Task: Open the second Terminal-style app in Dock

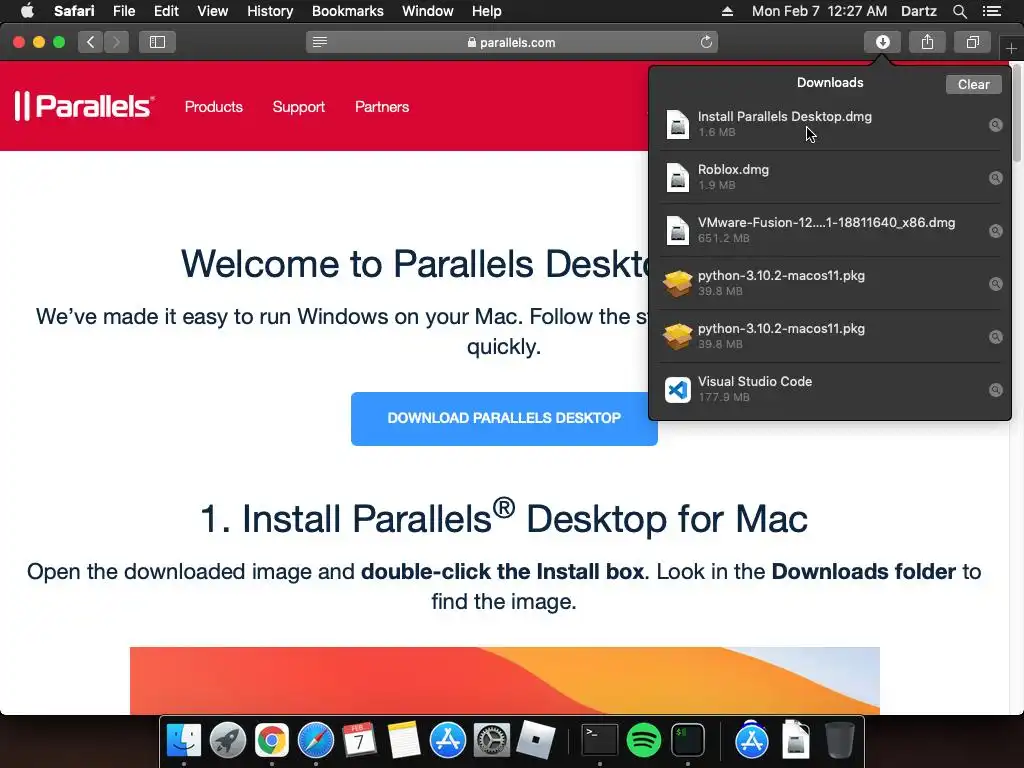Action: click(x=688, y=741)
